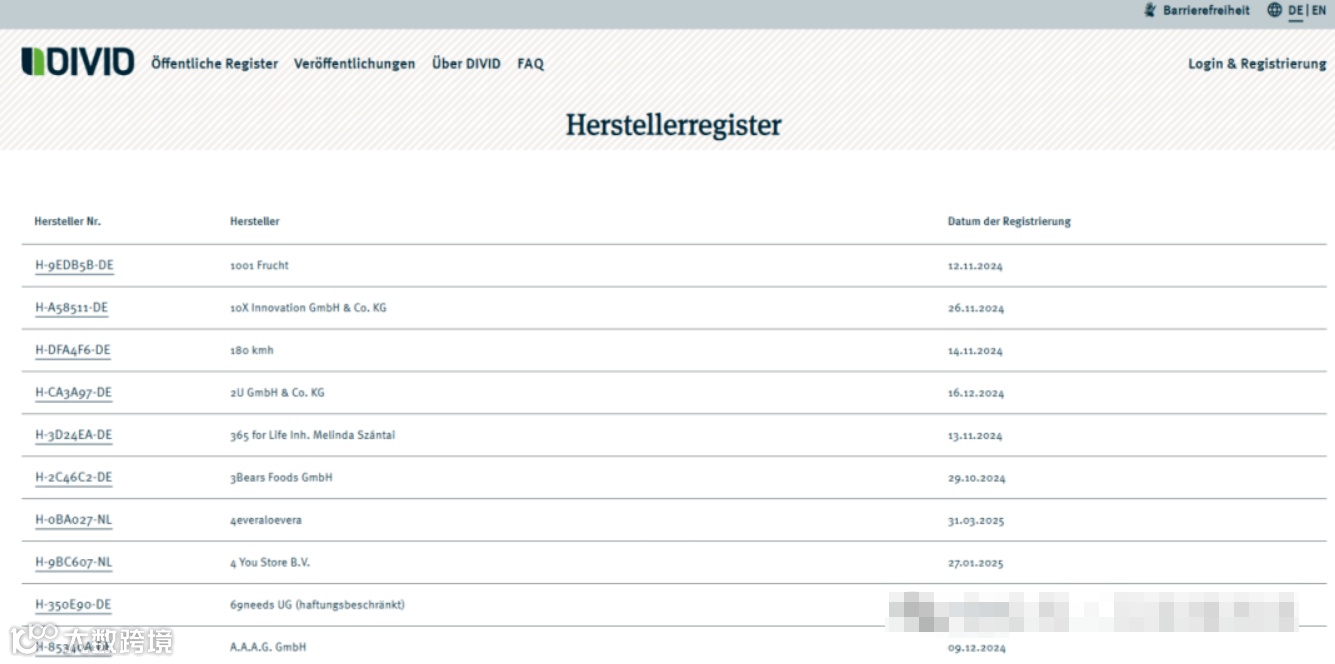This screenshot has width=1335, height=664.
Task: Click registration date 27.01.2025
Action: (x=975, y=564)
